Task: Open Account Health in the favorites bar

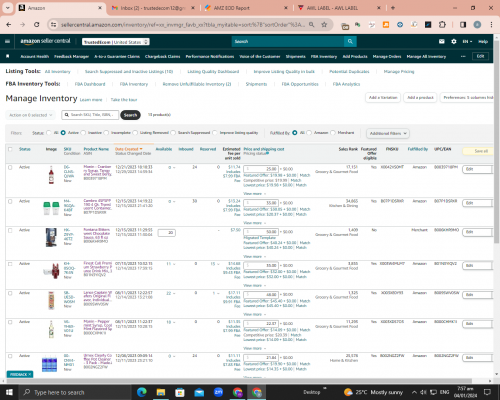Action: pyautogui.click(x=35, y=56)
